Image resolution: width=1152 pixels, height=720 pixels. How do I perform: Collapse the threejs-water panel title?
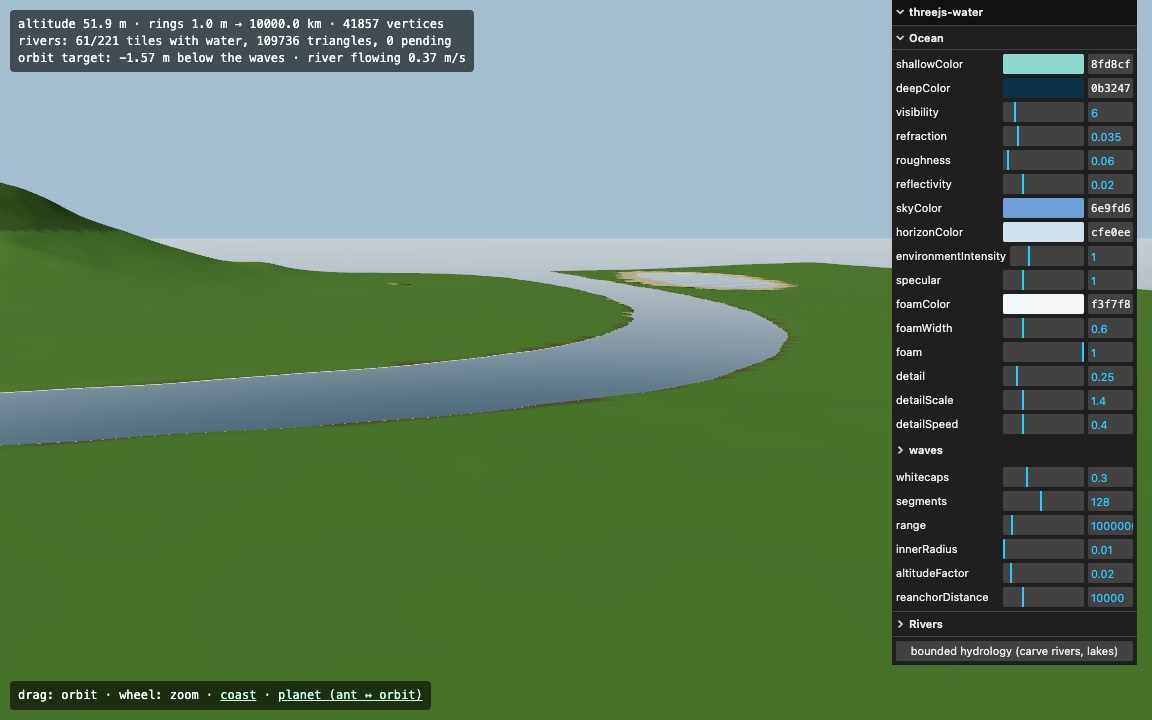pyautogui.click(x=1014, y=12)
